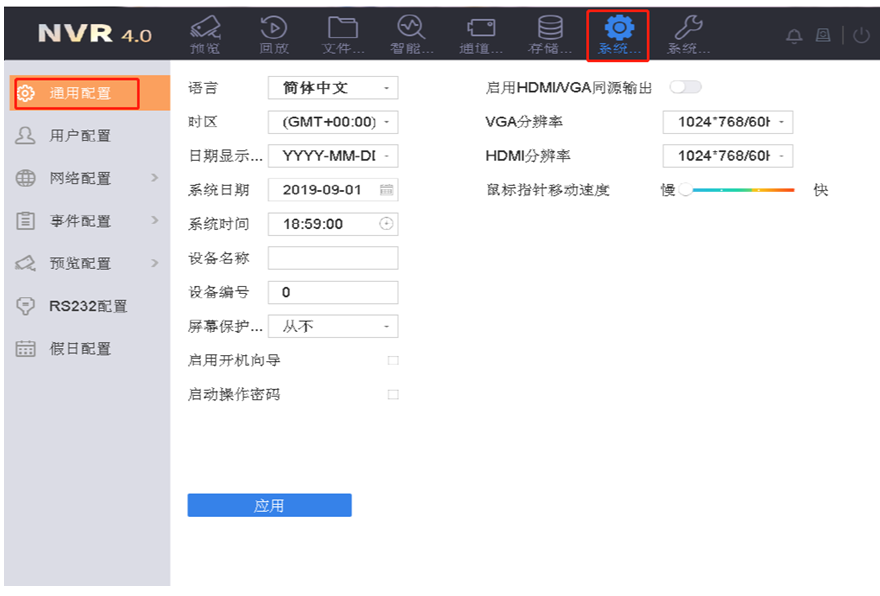Click the alarm bell notification icon
Screen dimensions: 880x596
[x=794, y=36]
